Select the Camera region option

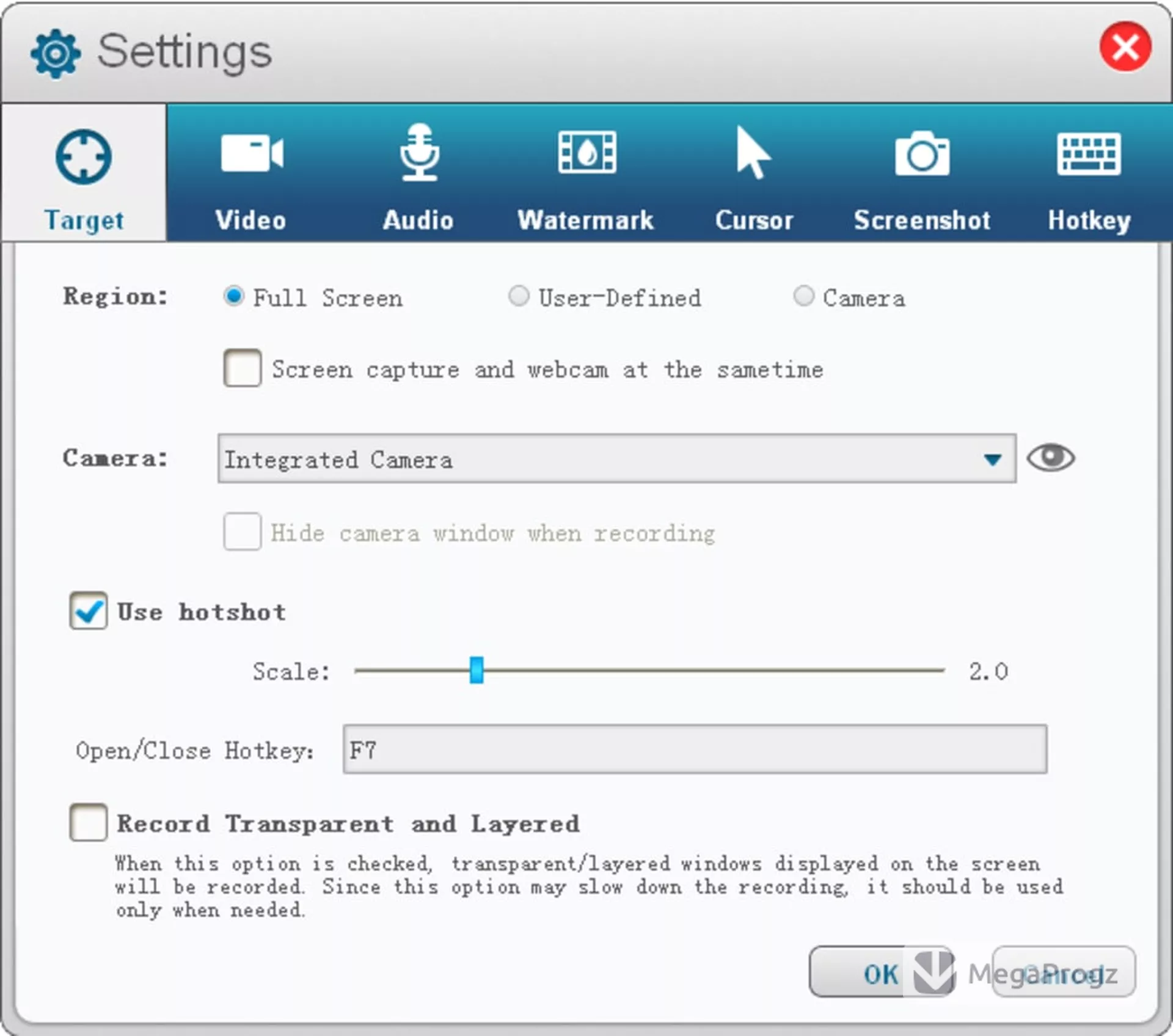point(803,296)
